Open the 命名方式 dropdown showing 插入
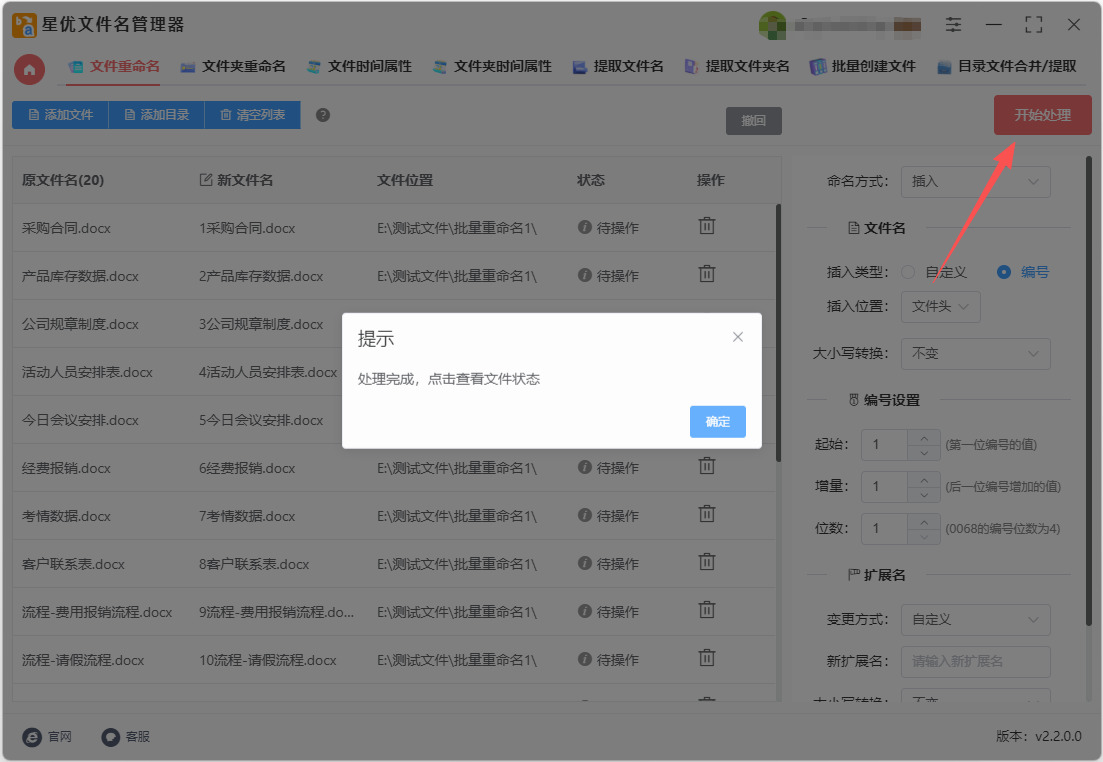Viewport: 1103px width, 762px height. point(976,182)
